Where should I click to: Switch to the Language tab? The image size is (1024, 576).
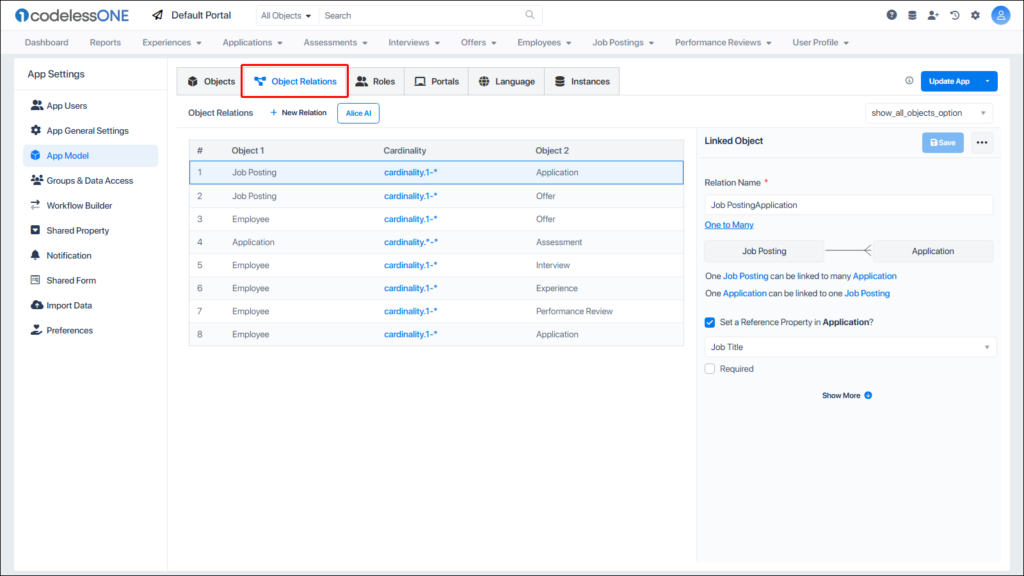(507, 82)
